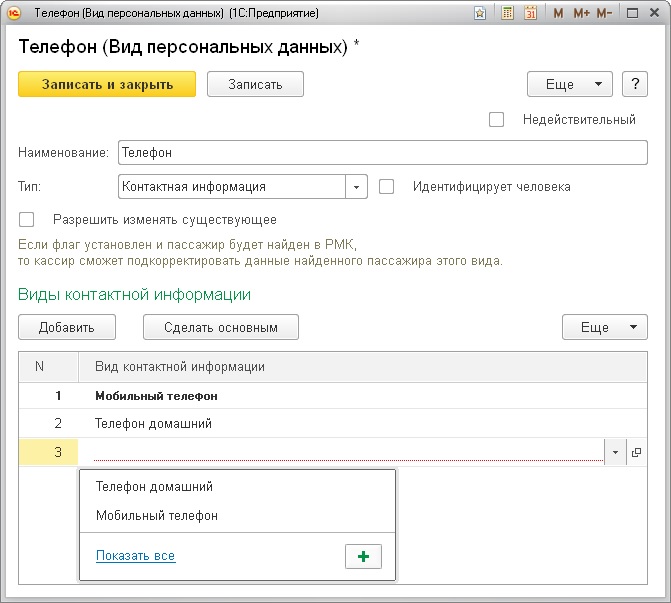671x603 pixels.
Task: Open the top Еще menu button
Action: [x=569, y=84]
